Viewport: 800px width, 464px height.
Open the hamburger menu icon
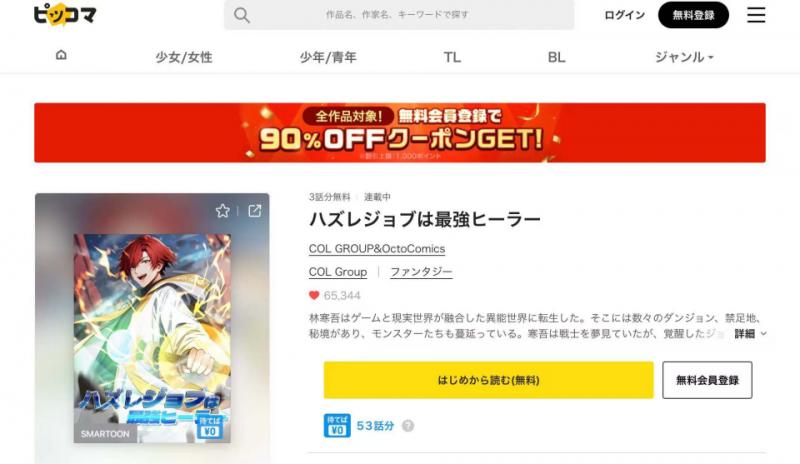(x=756, y=15)
